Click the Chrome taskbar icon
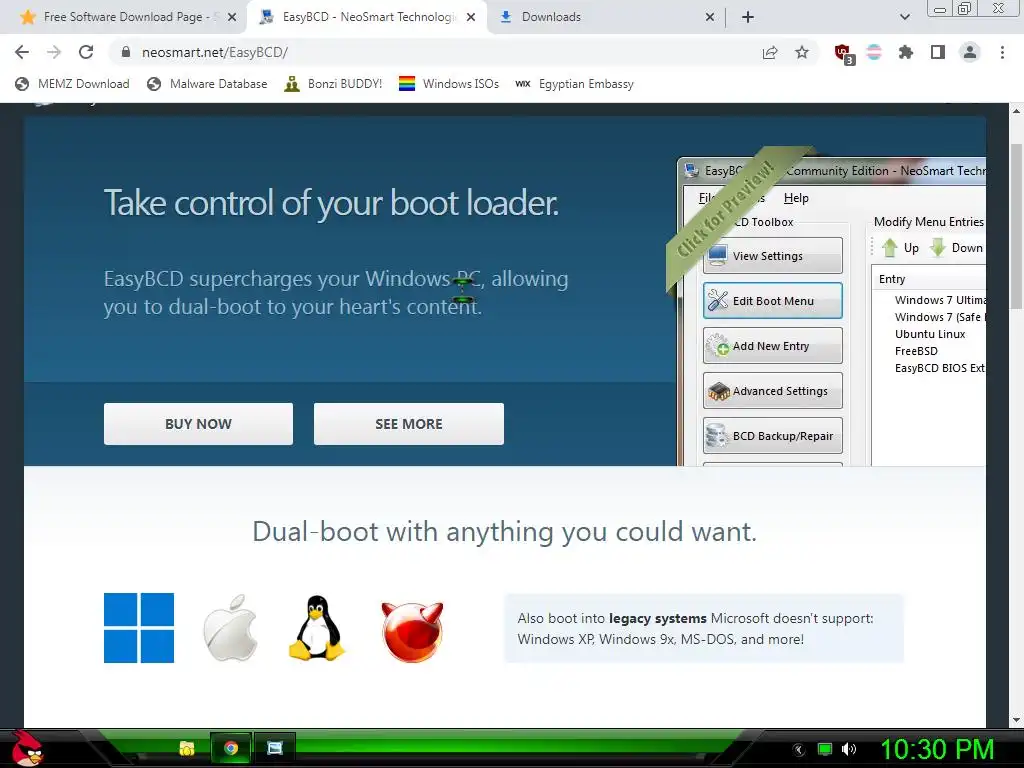1024x768 pixels. (x=231, y=748)
